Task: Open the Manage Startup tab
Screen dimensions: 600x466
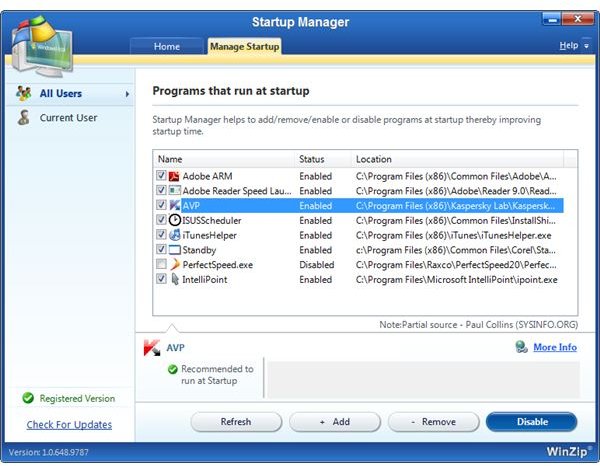Action: coord(245,46)
